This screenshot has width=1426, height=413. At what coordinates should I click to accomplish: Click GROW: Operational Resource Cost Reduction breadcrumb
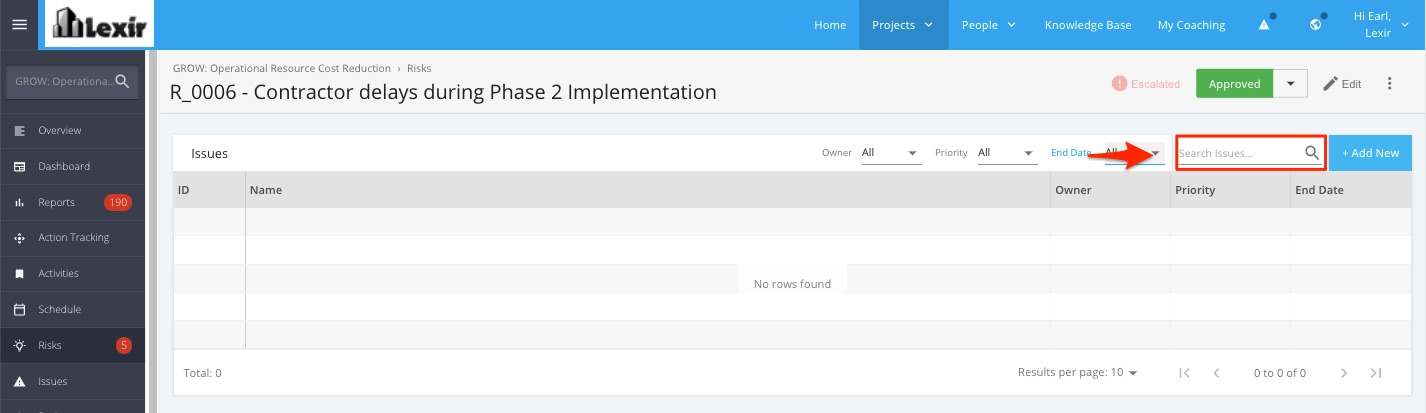281,69
